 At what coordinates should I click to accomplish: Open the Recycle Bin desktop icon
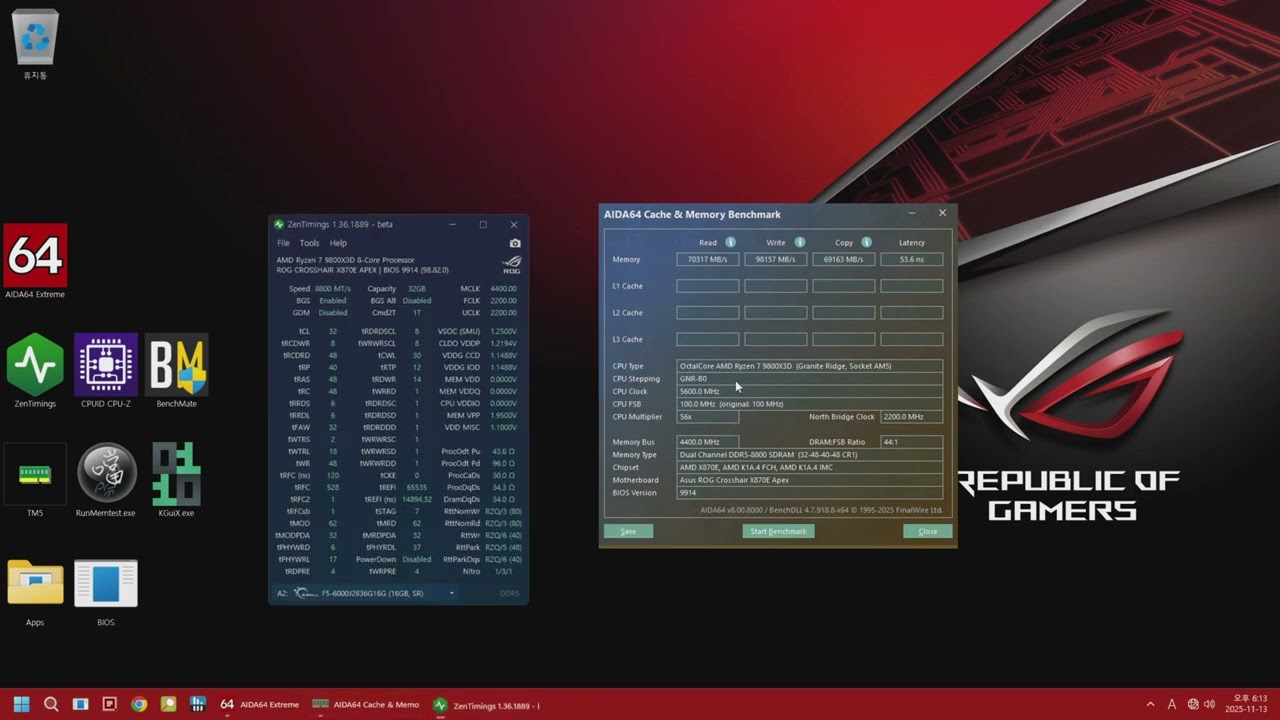tap(35, 43)
